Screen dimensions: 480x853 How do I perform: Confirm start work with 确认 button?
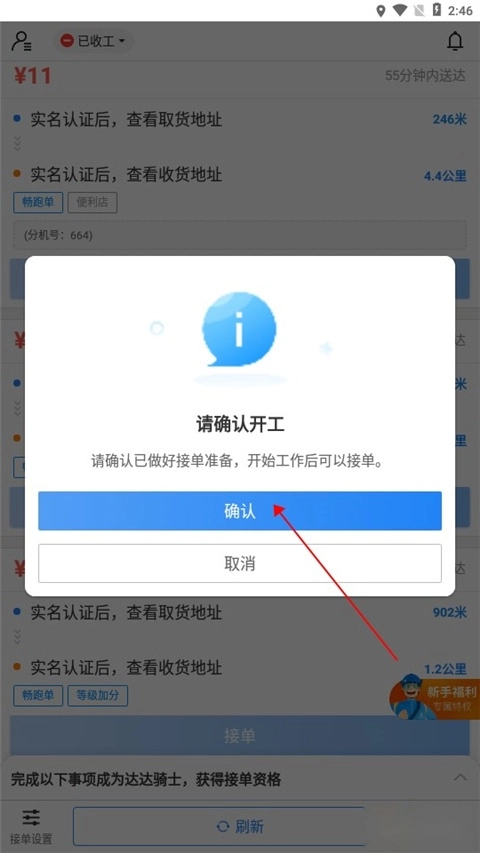tap(239, 511)
